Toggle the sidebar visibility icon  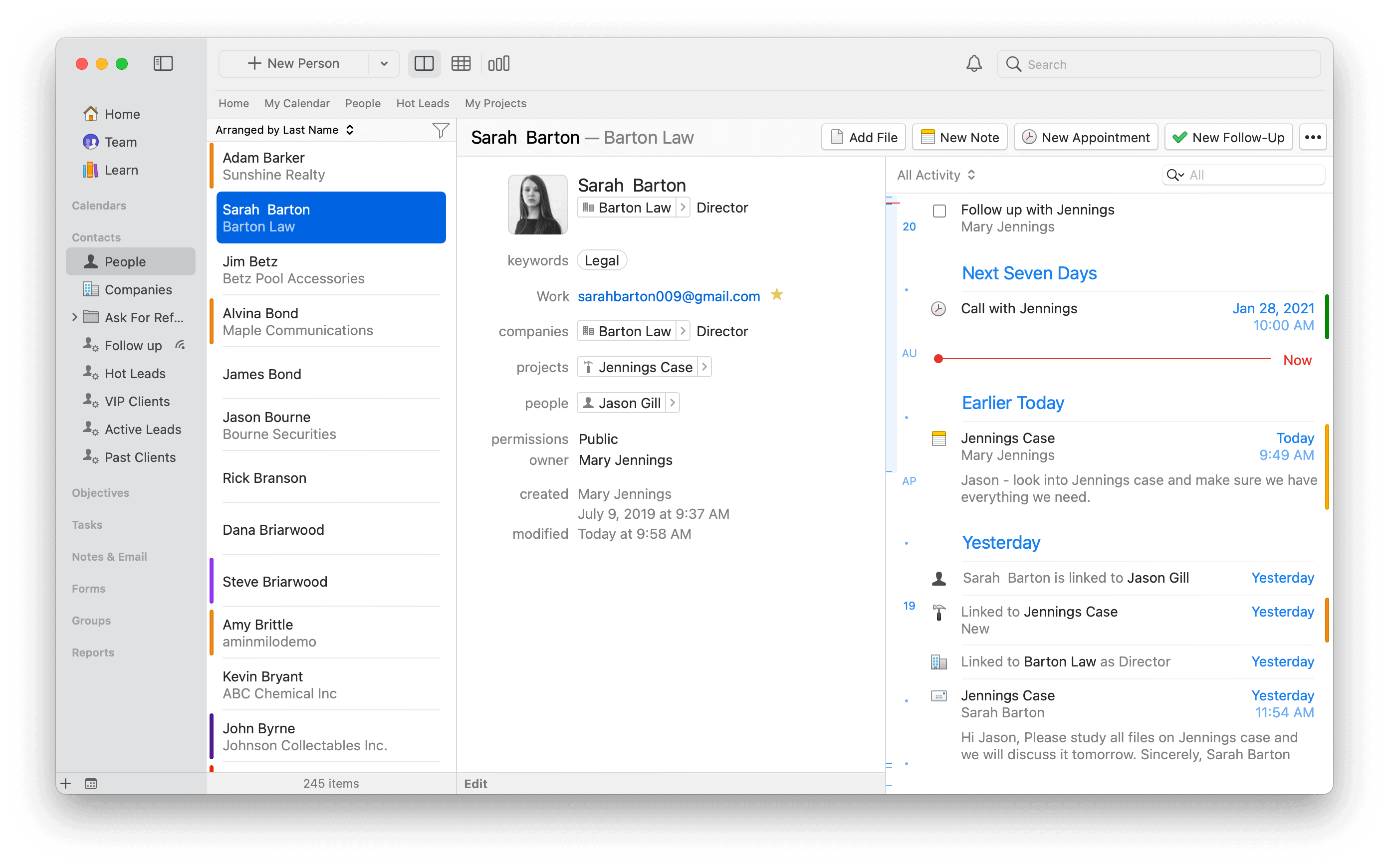pos(163,64)
